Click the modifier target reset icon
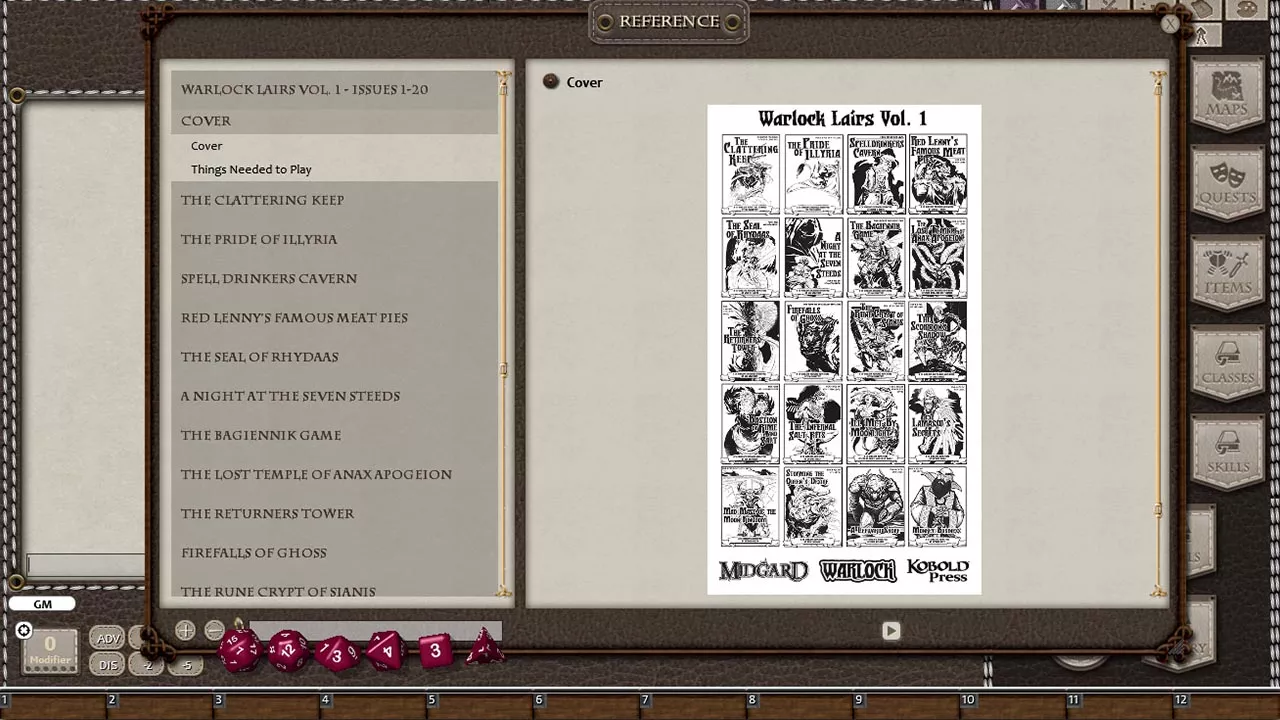Image resolution: width=1280 pixels, height=720 pixels. coord(23,630)
